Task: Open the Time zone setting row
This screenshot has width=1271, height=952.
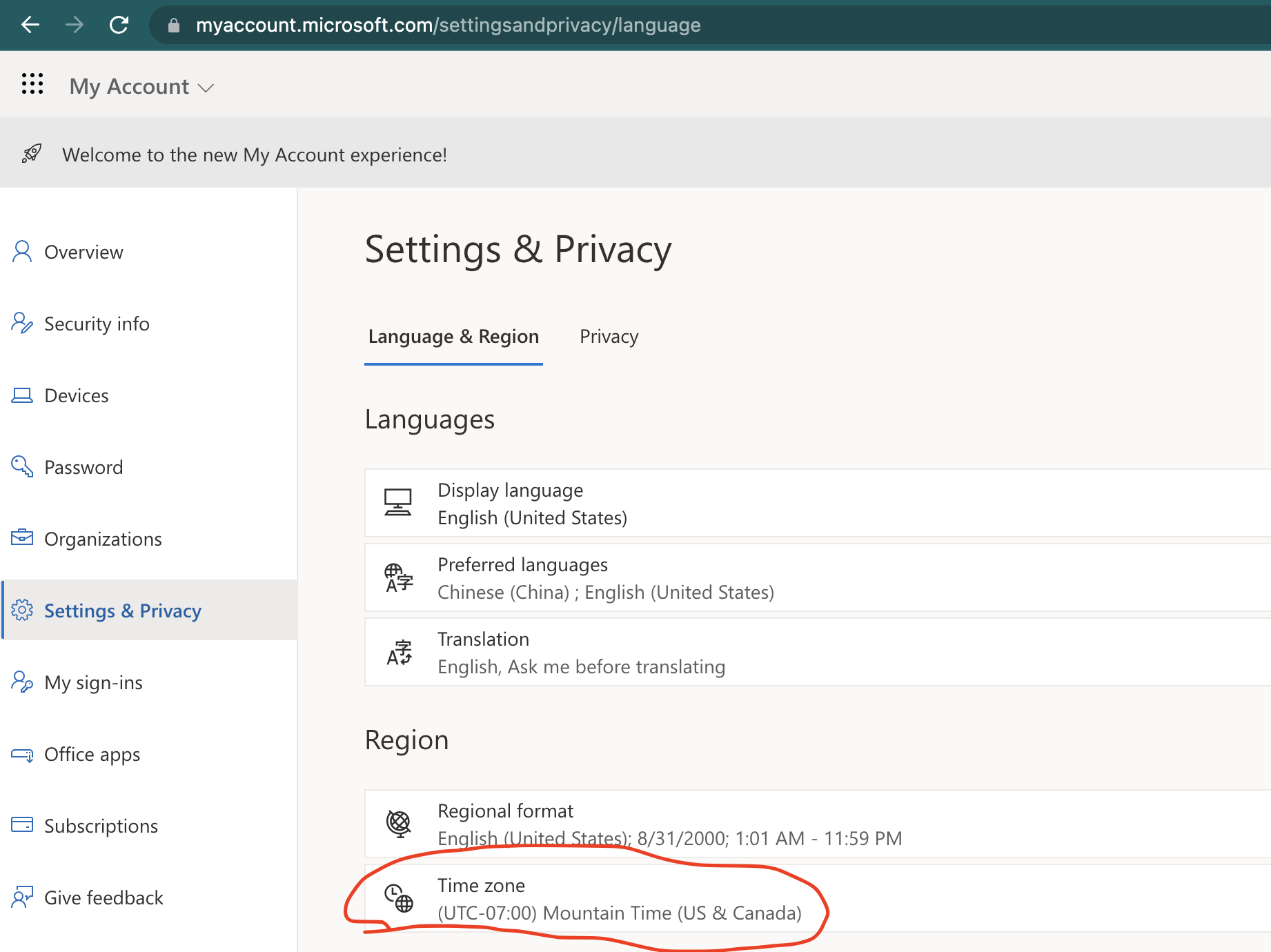Action: click(619, 899)
